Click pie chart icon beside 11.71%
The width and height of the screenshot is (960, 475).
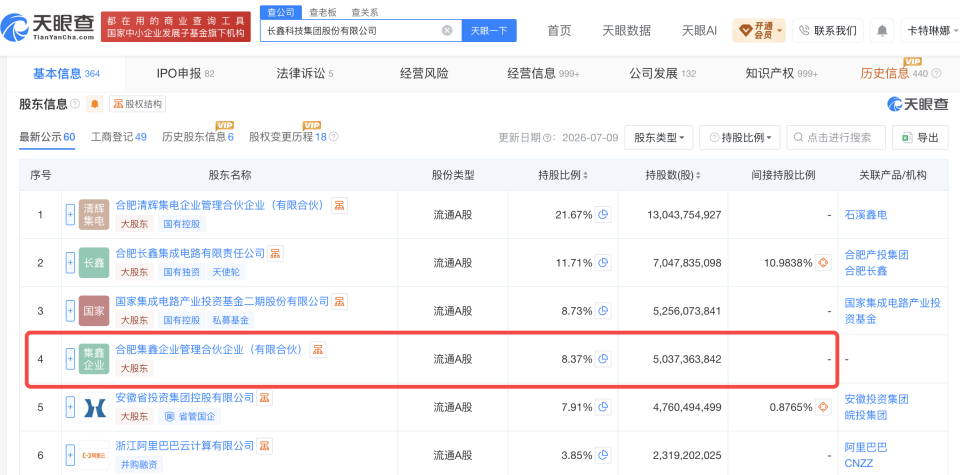(x=604, y=263)
